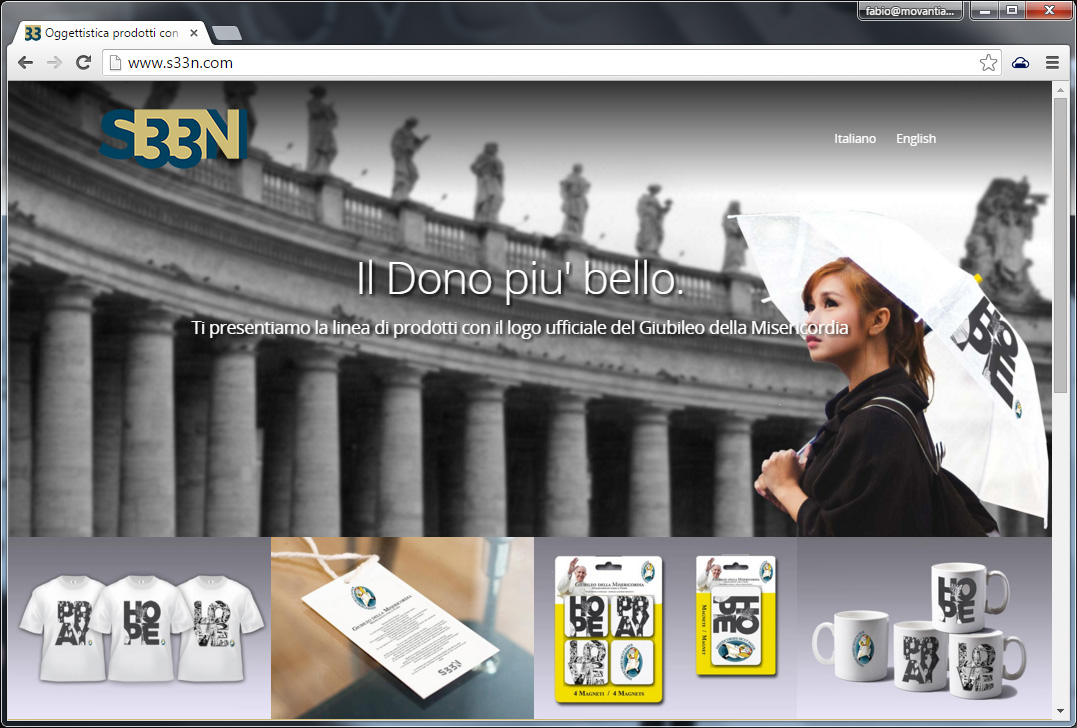Viewport: 1077px width, 728px height.
Task: Click the scrollbar down arrow
Action: 1060,711
